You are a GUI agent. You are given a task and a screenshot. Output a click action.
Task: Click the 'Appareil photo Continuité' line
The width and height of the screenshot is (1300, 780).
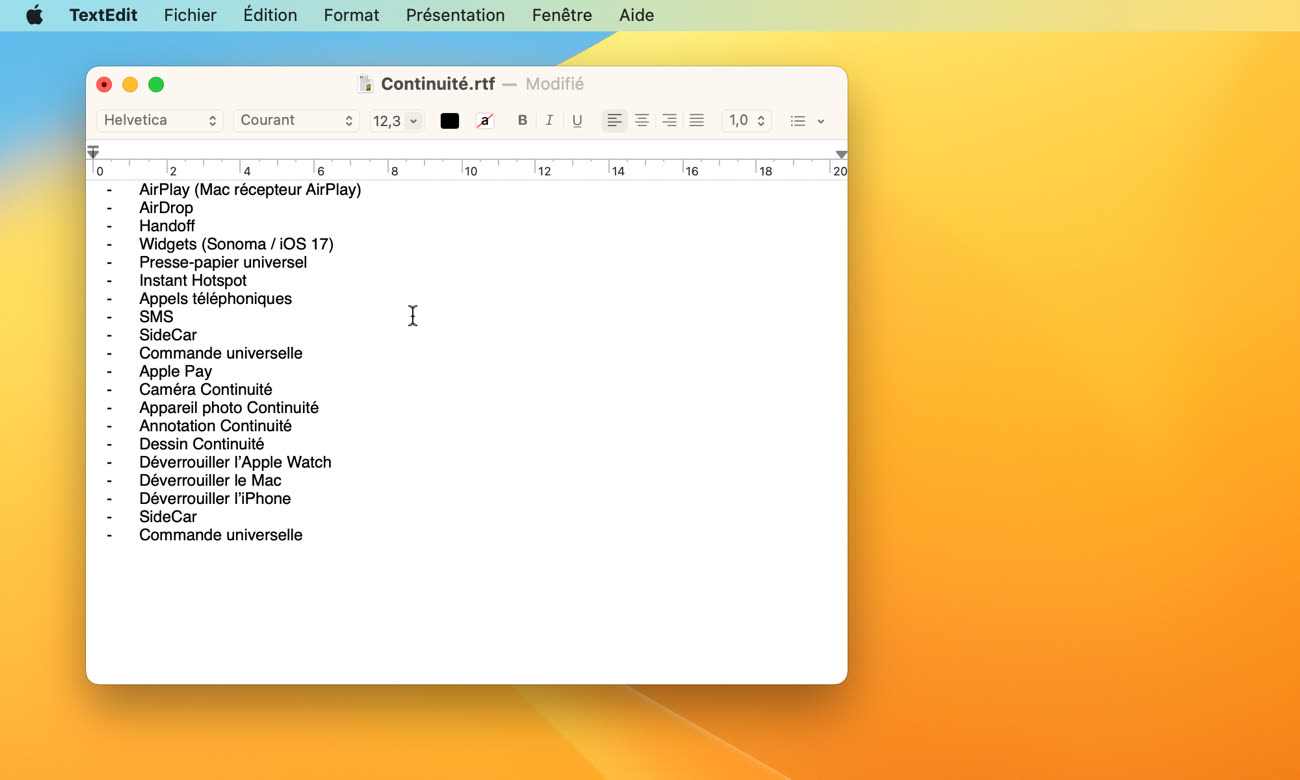click(x=229, y=407)
